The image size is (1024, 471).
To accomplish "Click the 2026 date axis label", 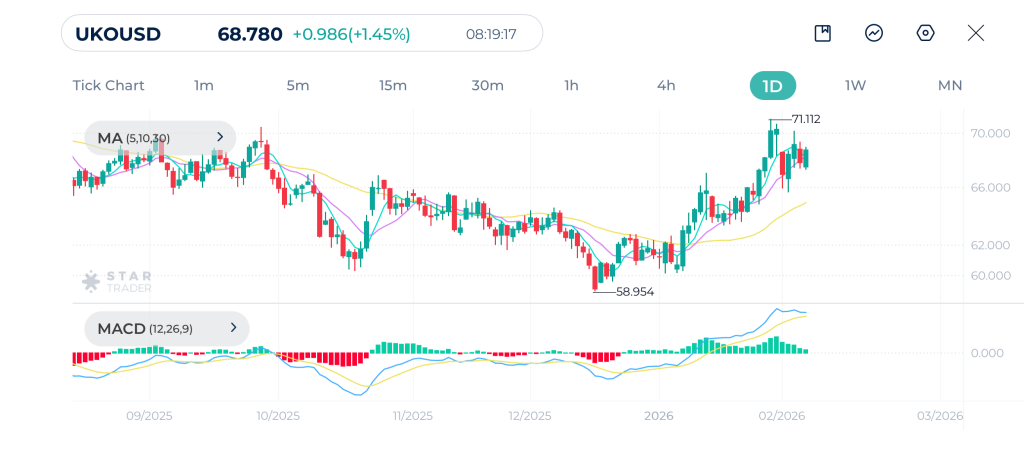I will point(659,416).
